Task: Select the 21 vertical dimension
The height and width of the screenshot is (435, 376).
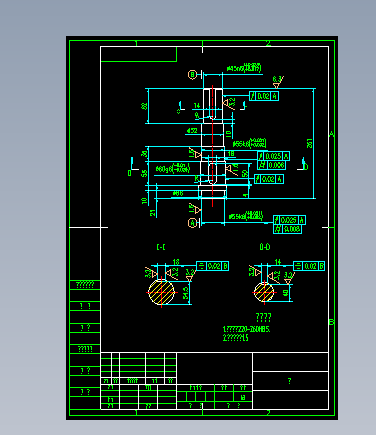Action: click(x=153, y=213)
